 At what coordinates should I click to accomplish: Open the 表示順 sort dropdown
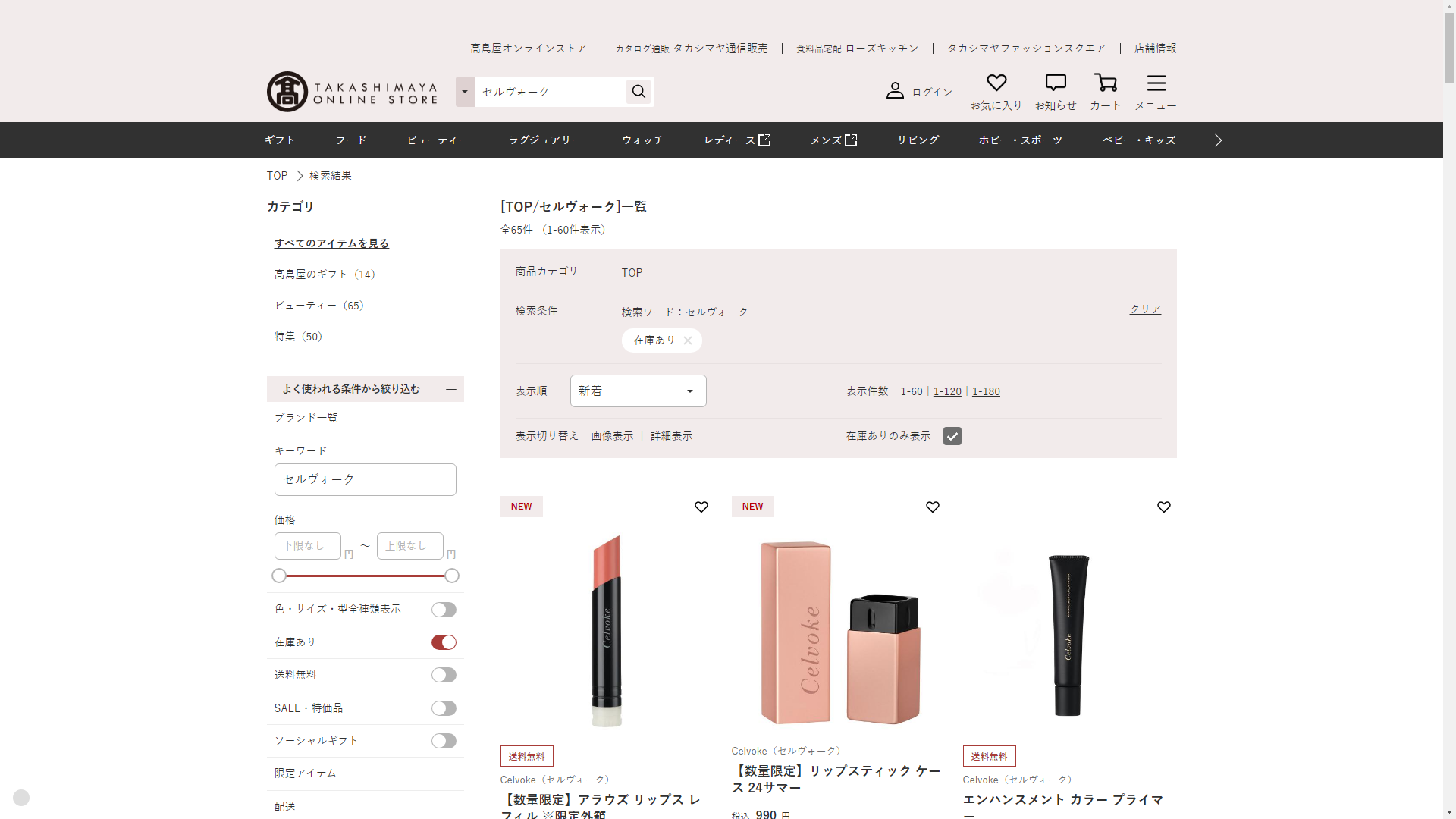(x=638, y=391)
